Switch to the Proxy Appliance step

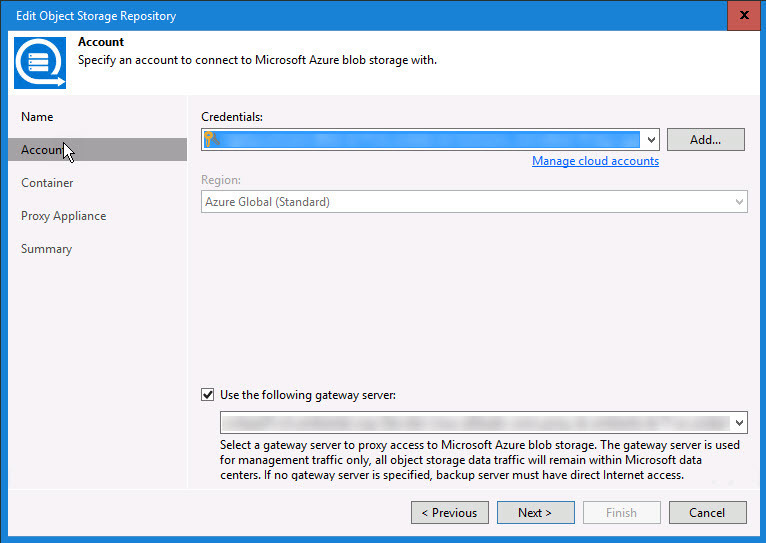(x=64, y=216)
